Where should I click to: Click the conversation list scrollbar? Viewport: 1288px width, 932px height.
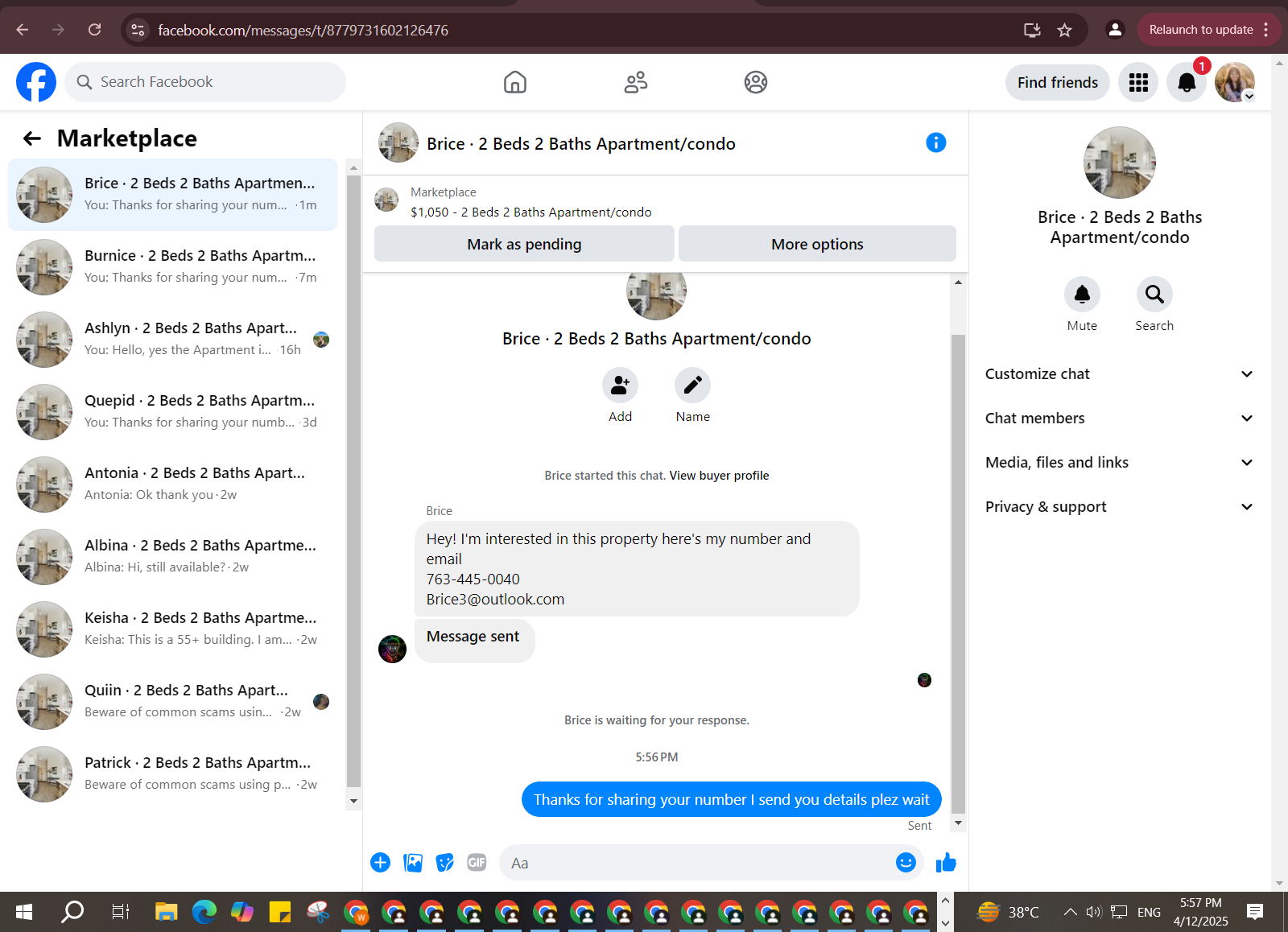[x=353, y=480]
